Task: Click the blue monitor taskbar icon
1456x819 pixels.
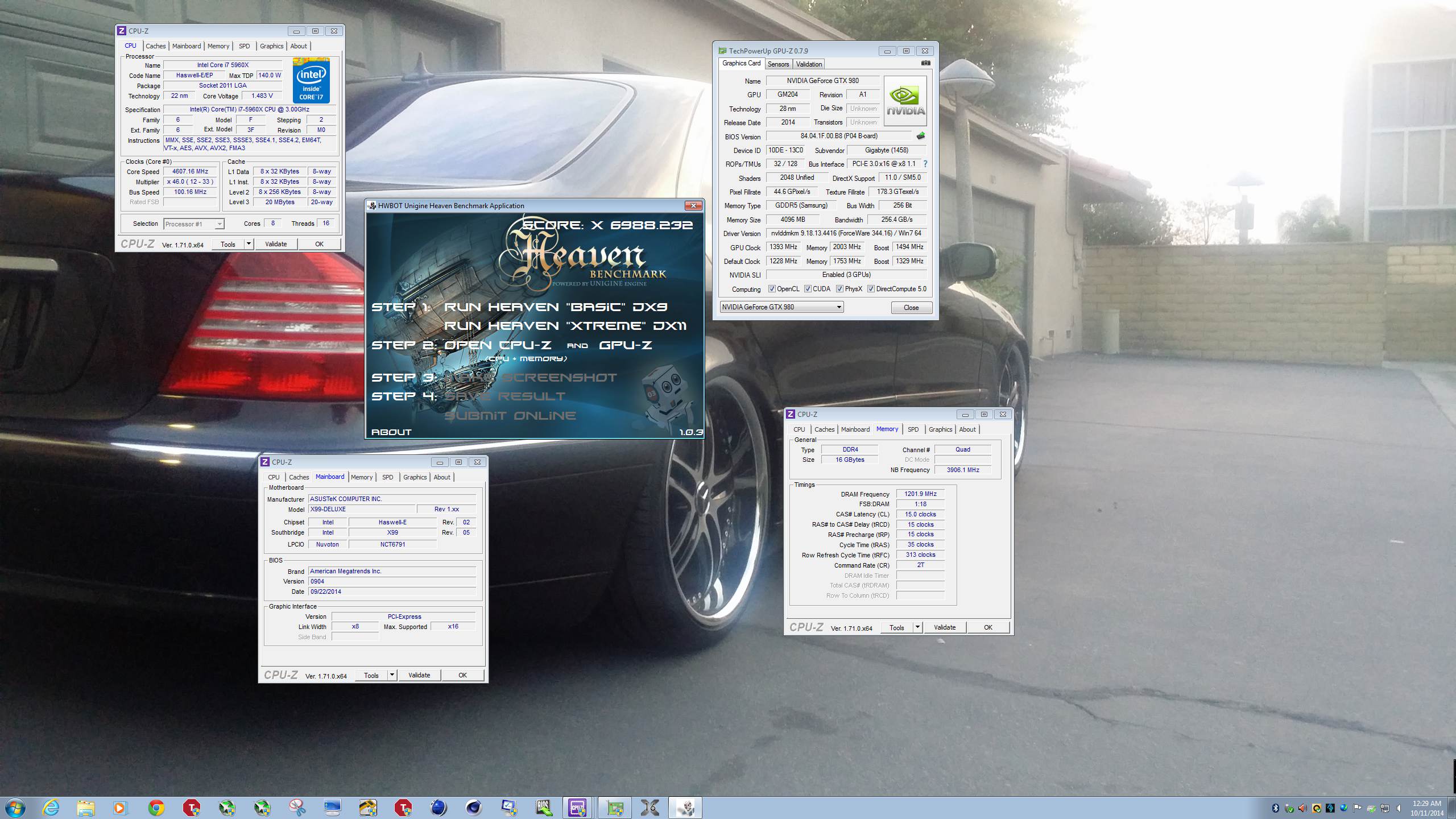Action: pyautogui.click(x=332, y=808)
